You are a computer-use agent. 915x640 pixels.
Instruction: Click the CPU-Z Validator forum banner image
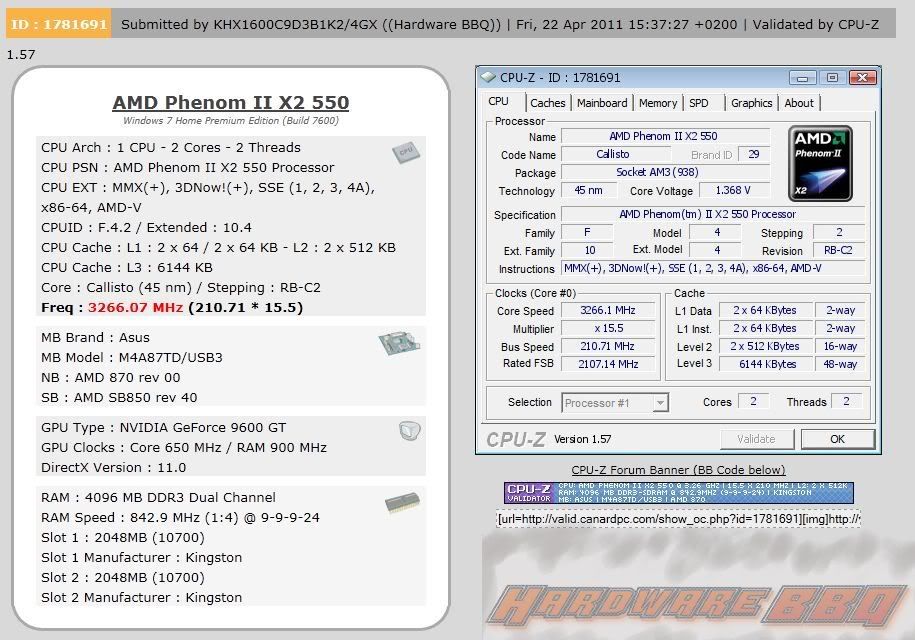point(679,492)
